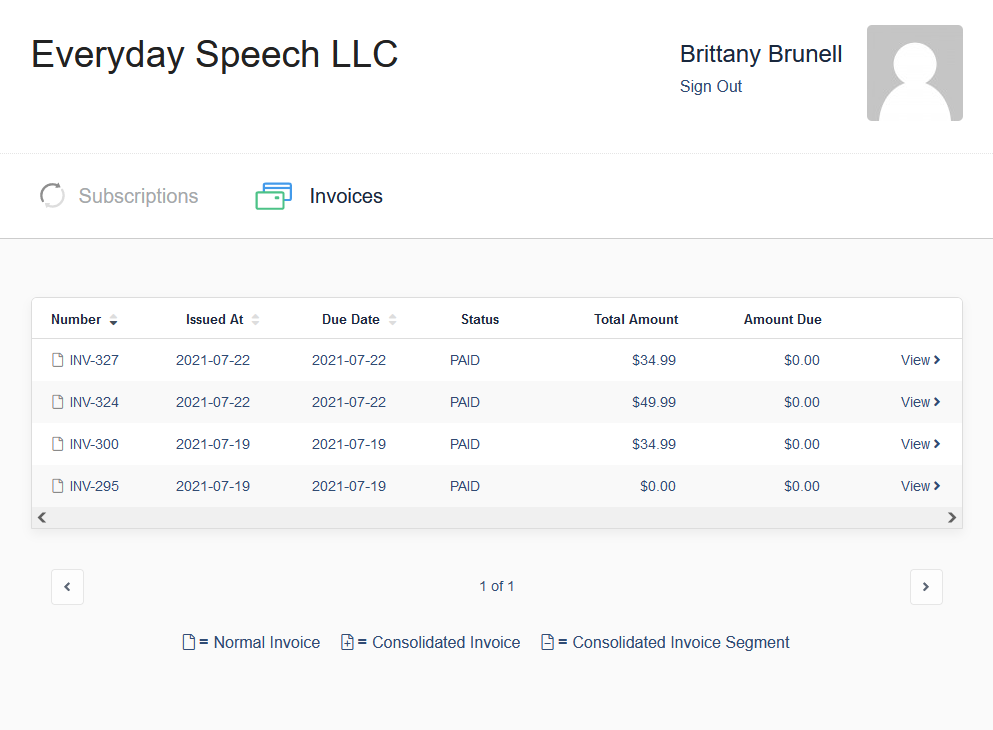
Task: Click the Consolidated Invoice legend icon
Action: coord(347,642)
